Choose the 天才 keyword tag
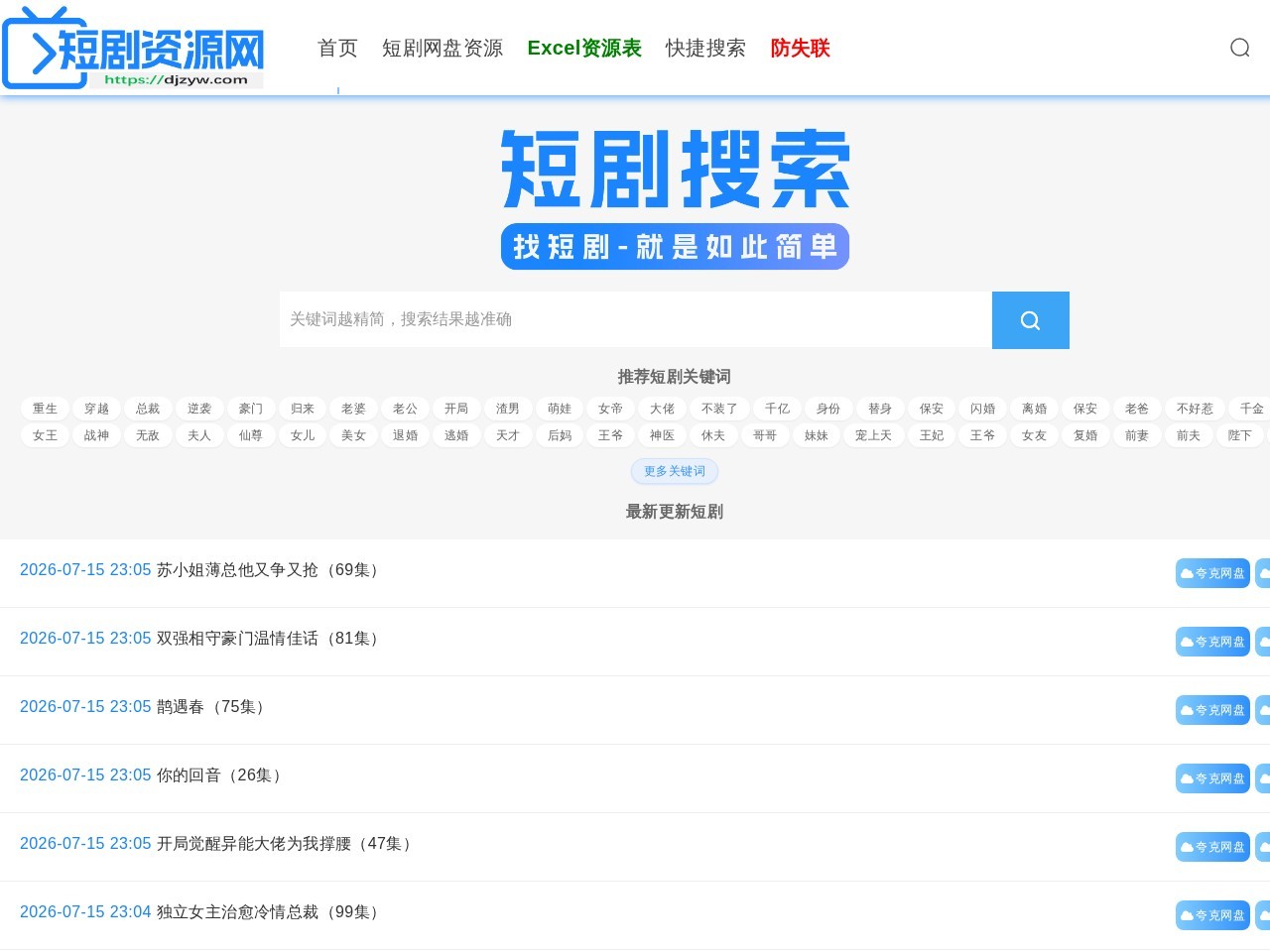 pyautogui.click(x=508, y=435)
